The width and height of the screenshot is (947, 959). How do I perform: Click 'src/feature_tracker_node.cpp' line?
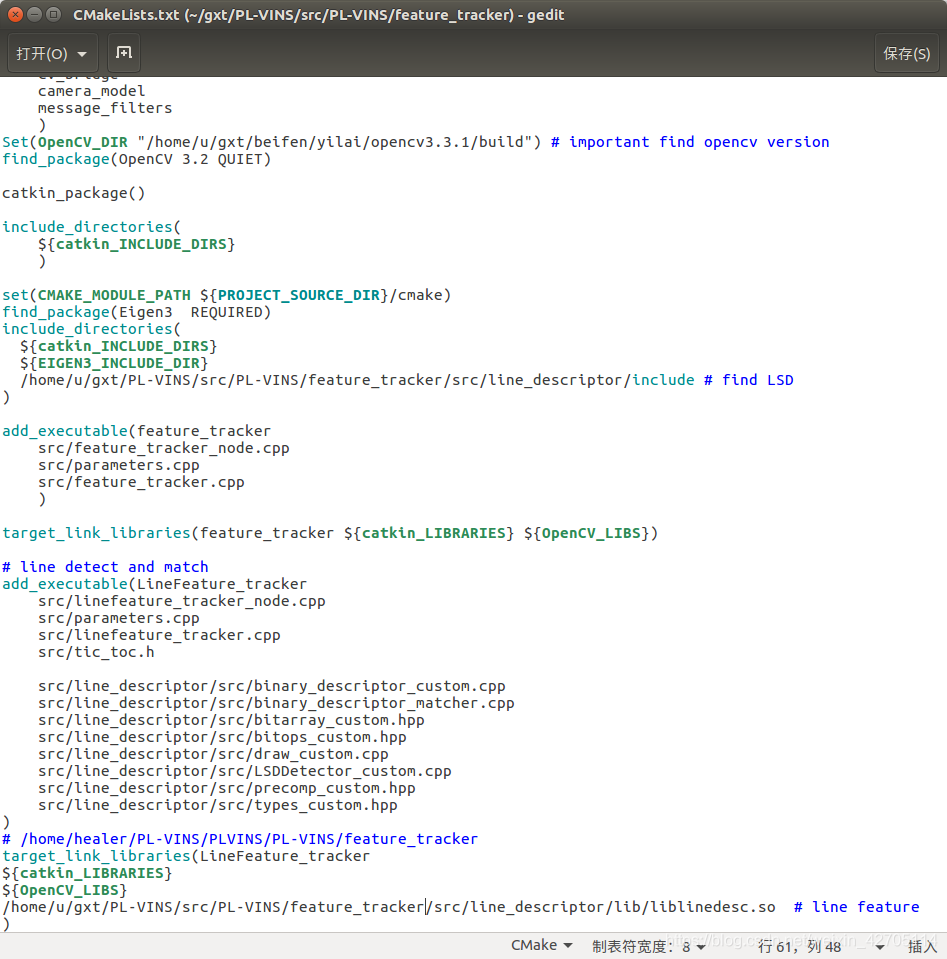pyautogui.click(x=163, y=448)
